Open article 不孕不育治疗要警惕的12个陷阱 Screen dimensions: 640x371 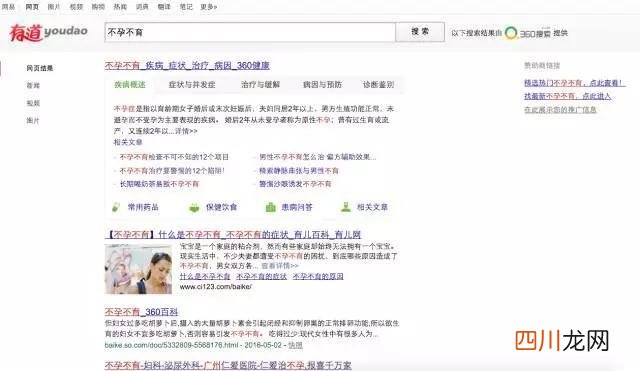[x=172, y=171]
